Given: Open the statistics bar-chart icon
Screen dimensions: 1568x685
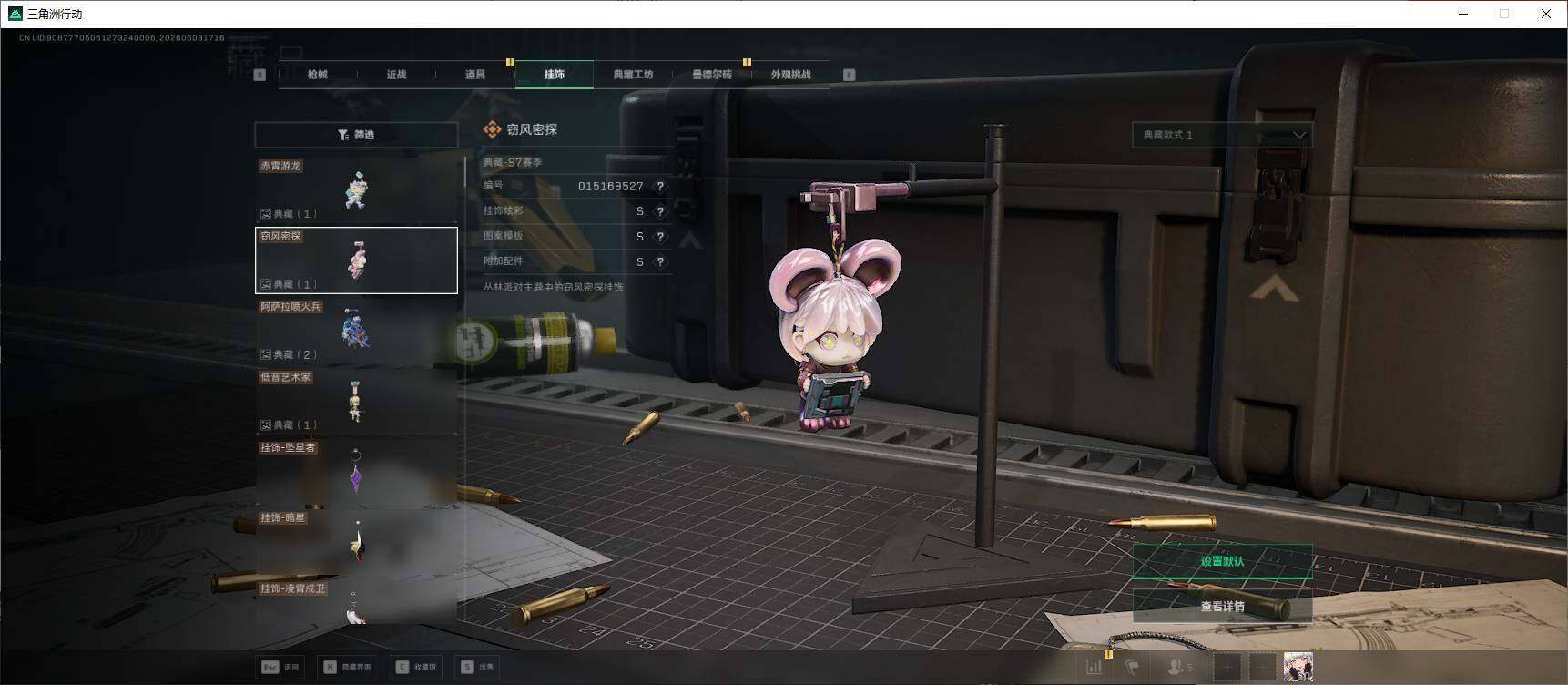Looking at the screenshot, I should coord(1094,667).
